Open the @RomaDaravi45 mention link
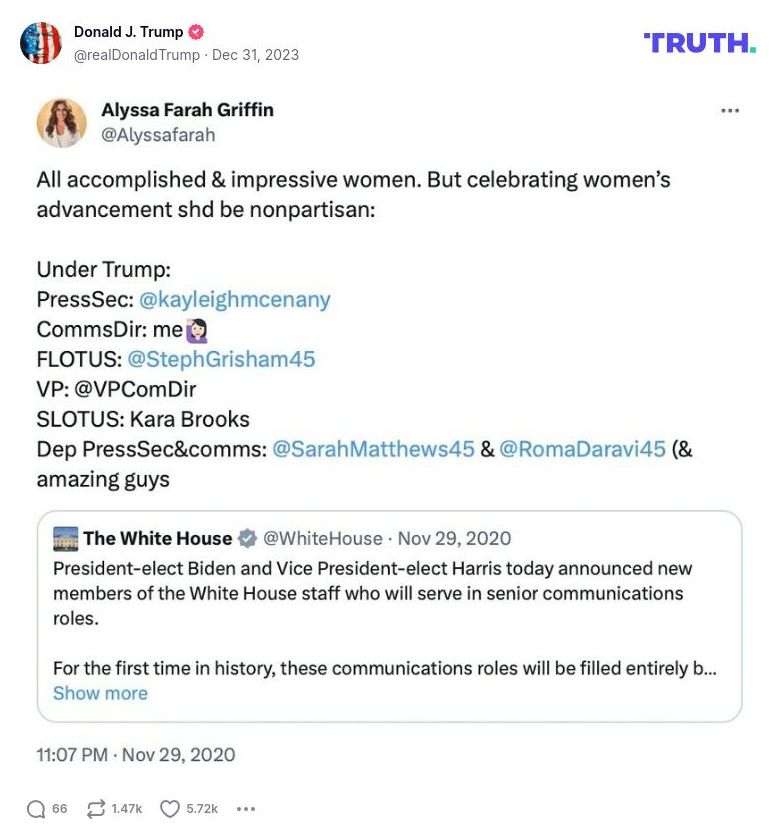This screenshot has height=839, width=777. pyautogui.click(x=582, y=449)
